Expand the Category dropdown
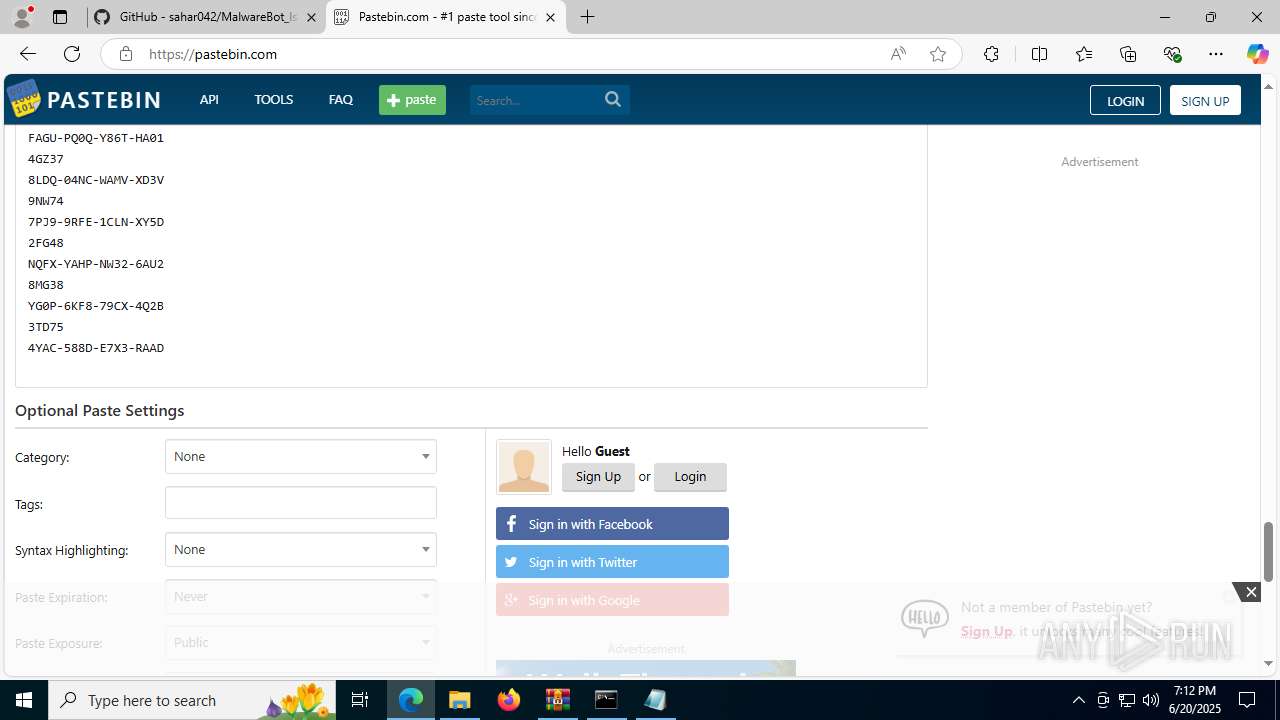 point(301,456)
